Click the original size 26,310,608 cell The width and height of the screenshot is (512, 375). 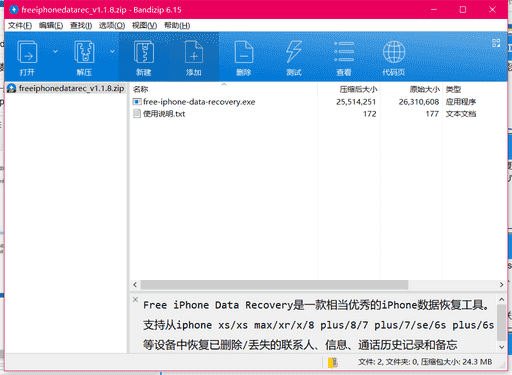tap(419, 102)
